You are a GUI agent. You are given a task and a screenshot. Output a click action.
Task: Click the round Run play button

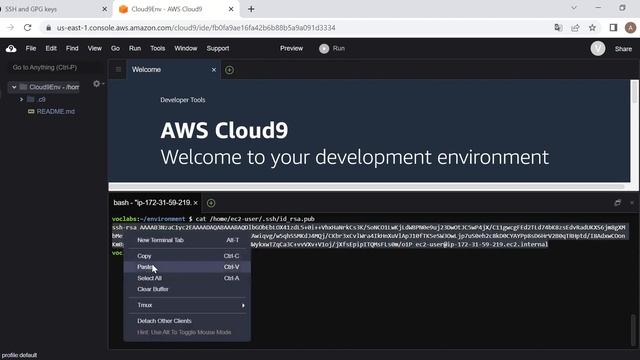tap(324, 49)
